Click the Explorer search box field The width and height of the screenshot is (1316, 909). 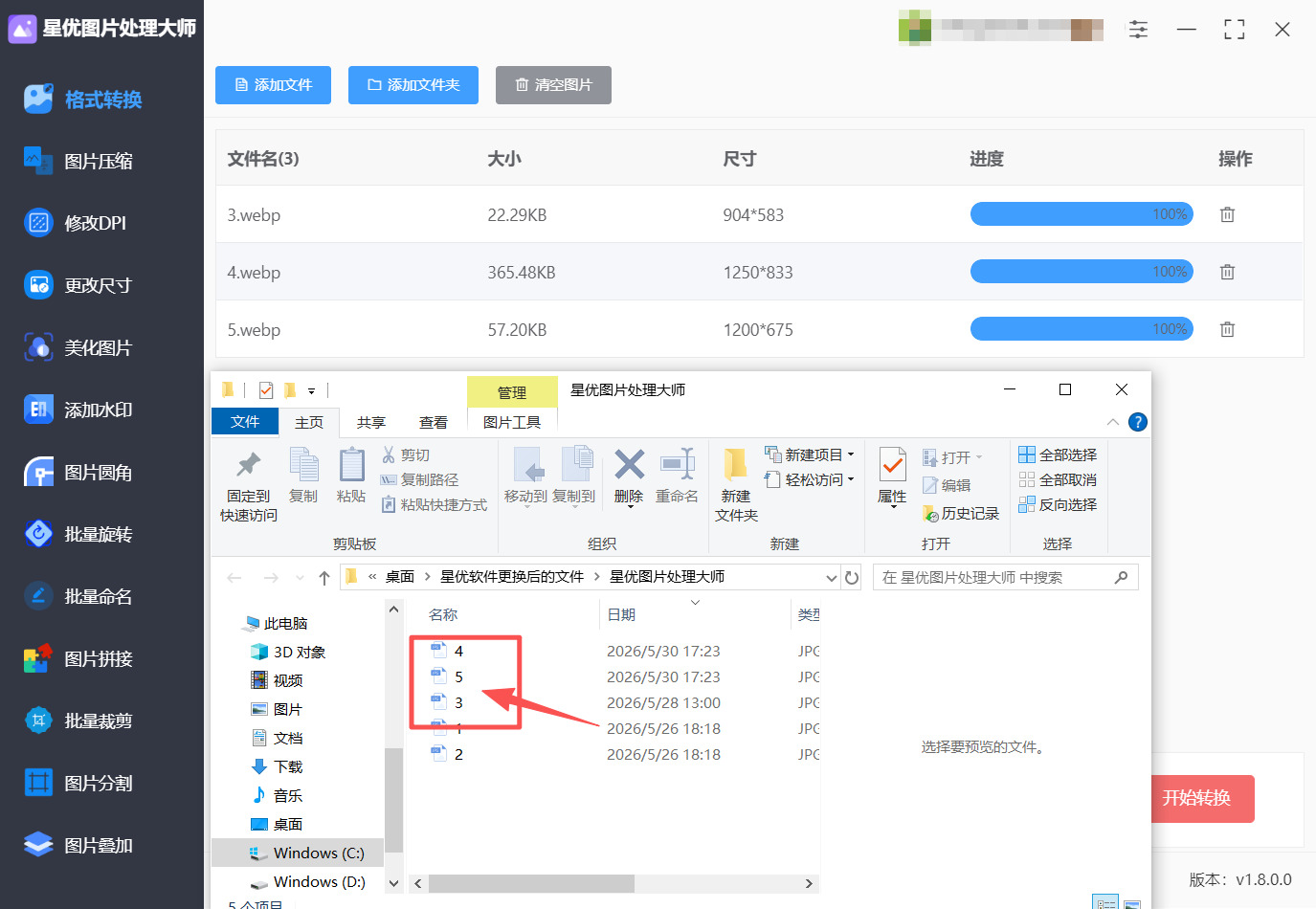[1005, 577]
